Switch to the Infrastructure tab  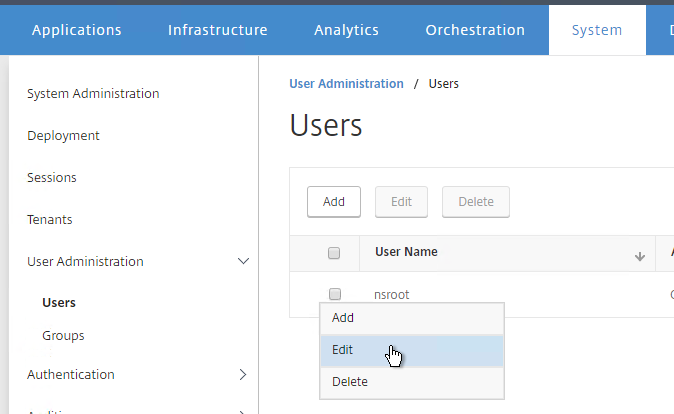[x=218, y=30]
